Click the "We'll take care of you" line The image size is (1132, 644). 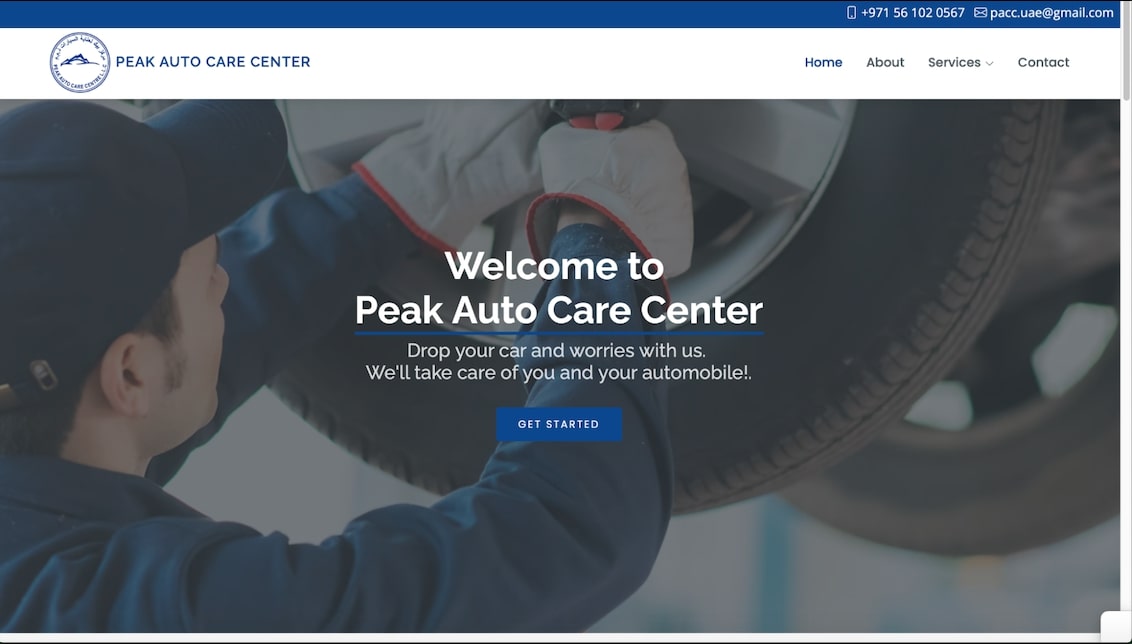pos(559,373)
